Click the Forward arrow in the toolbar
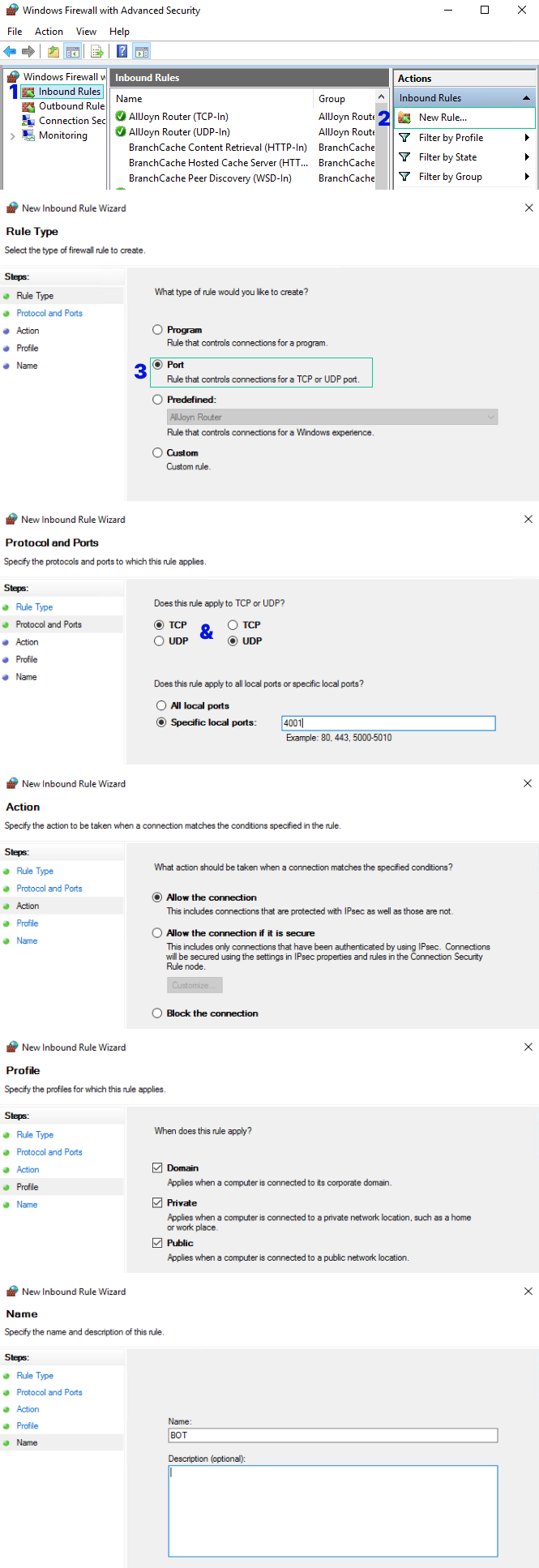Image resolution: width=539 pixels, height=1568 pixels. (x=28, y=52)
